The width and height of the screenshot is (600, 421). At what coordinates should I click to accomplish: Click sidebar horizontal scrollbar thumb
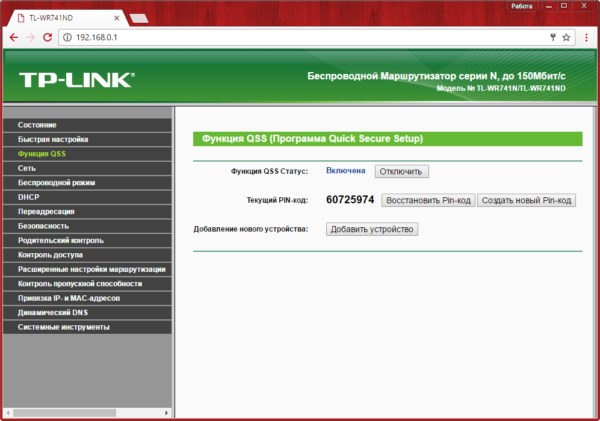pos(64,413)
